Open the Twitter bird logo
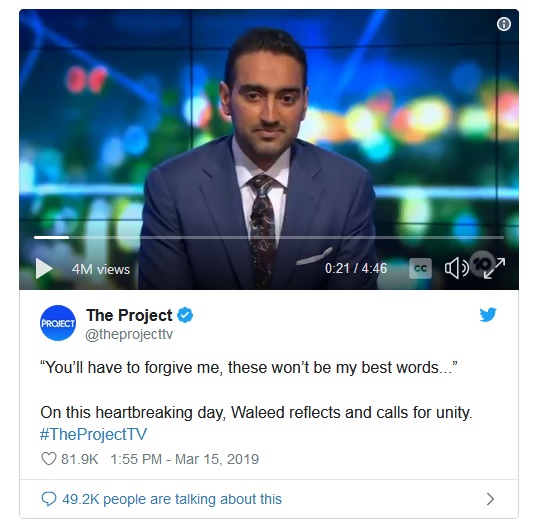The width and height of the screenshot is (537, 527). [488, 315]
